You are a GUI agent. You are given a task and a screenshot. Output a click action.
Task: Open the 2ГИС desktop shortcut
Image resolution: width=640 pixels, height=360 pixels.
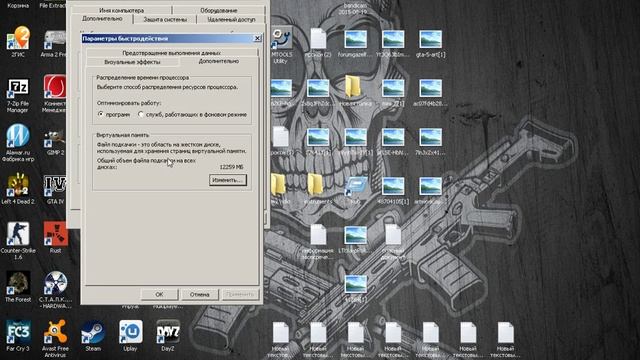click(x=18, y=40)
